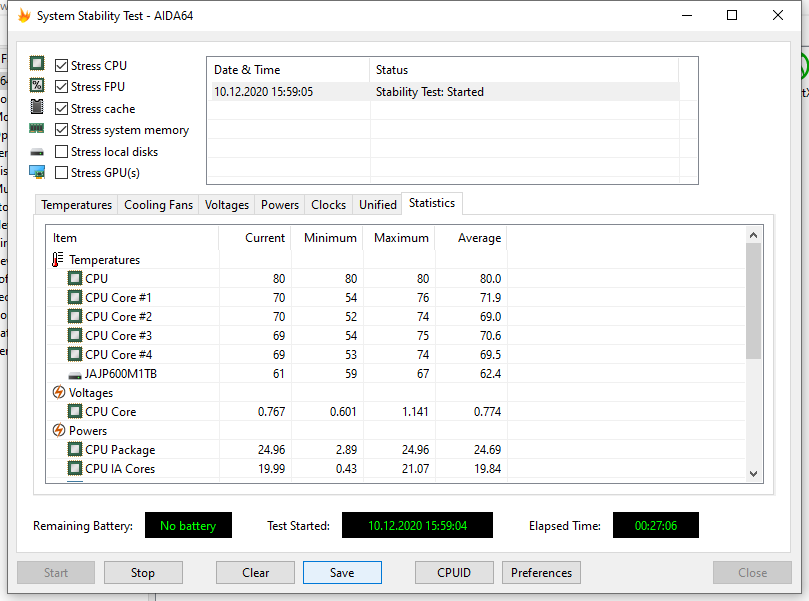809x601 pixels.
Task: Click the thermometer icon of the Temperatures group
Action: tap(57, 259)
